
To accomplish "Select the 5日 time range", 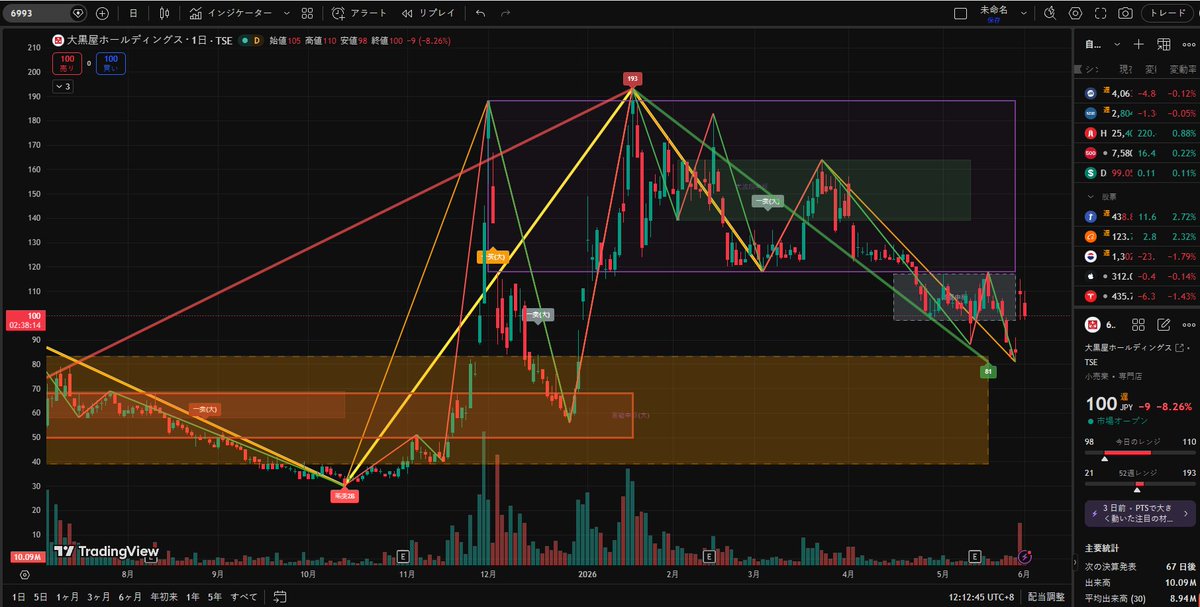I will [40, 597].
